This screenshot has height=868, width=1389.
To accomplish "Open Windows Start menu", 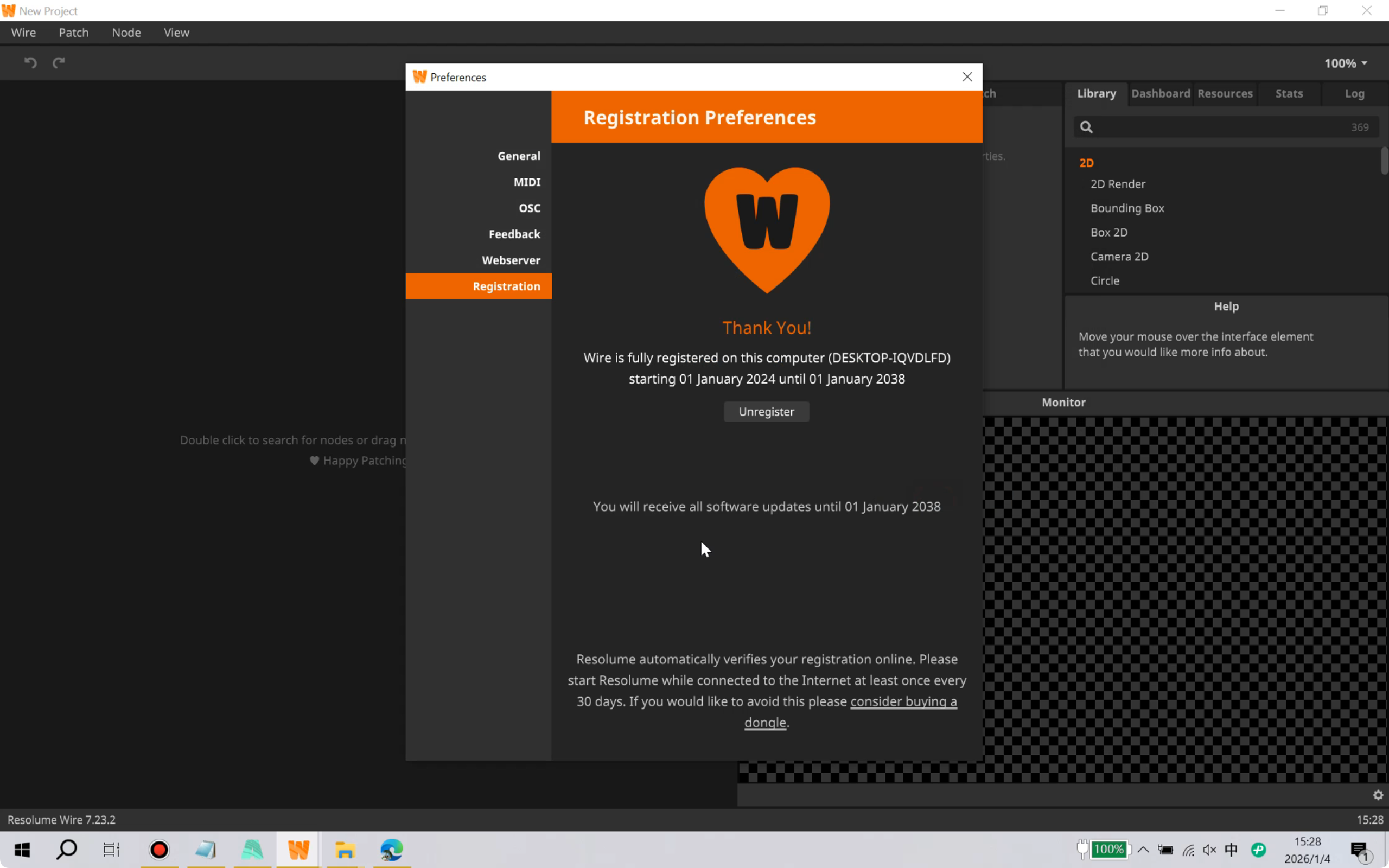I will 22,850.
